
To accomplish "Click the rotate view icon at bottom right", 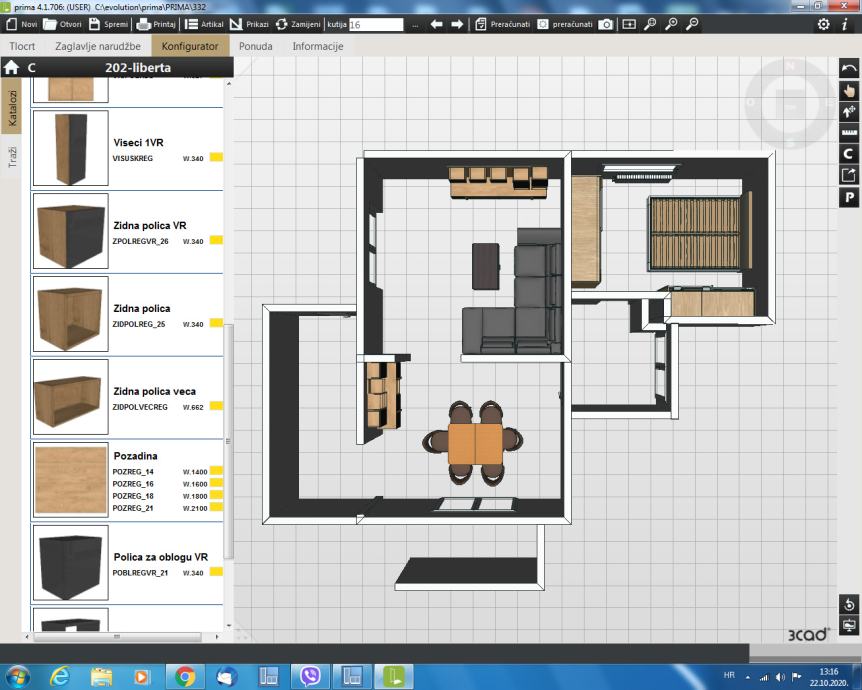I will coord(849,604).
